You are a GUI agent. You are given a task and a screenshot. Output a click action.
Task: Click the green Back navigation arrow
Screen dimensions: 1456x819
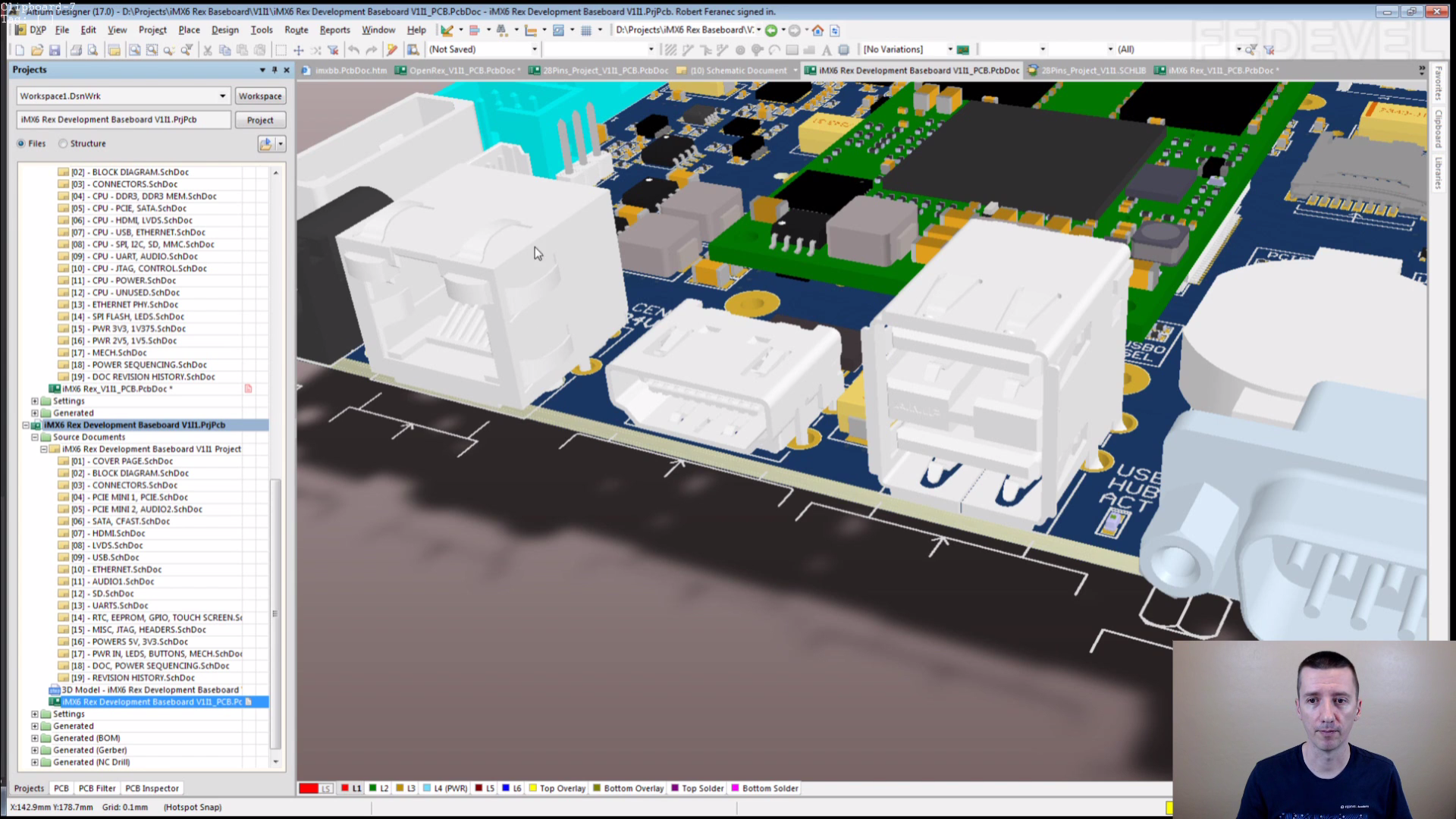(771, 30)
